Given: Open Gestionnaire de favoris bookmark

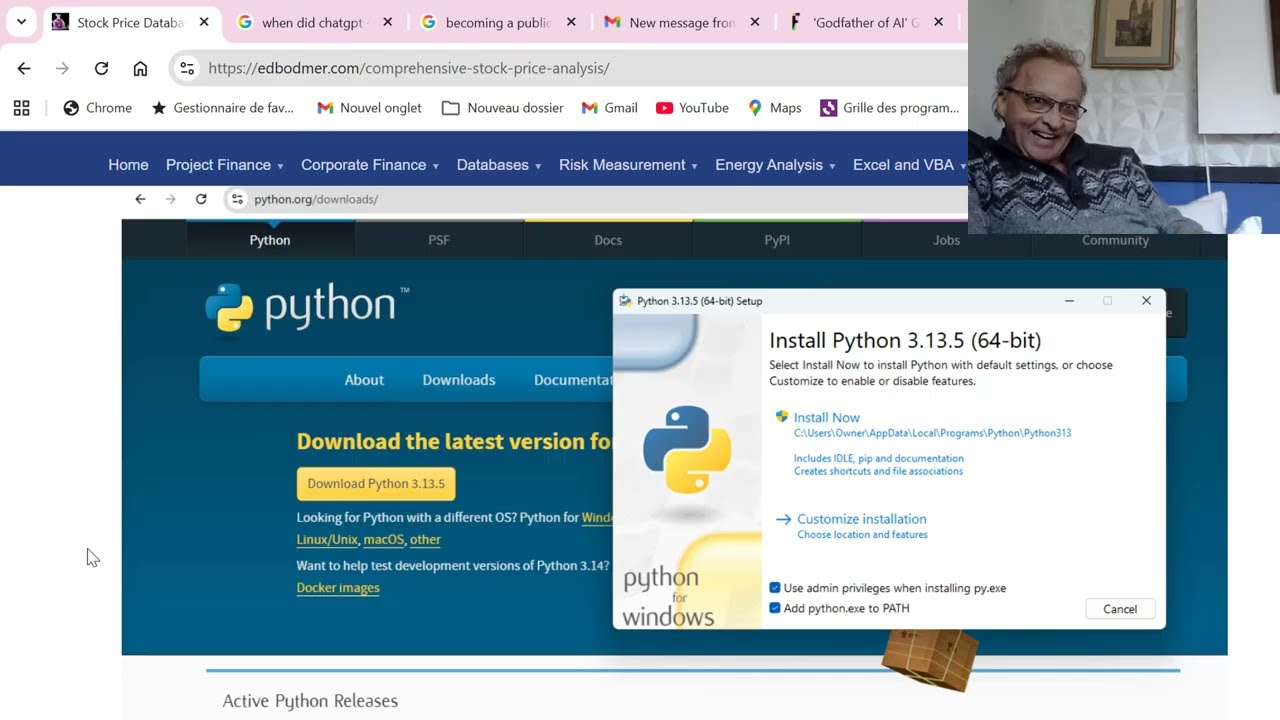Looking at the screenshot, I should tap(222, 108).
